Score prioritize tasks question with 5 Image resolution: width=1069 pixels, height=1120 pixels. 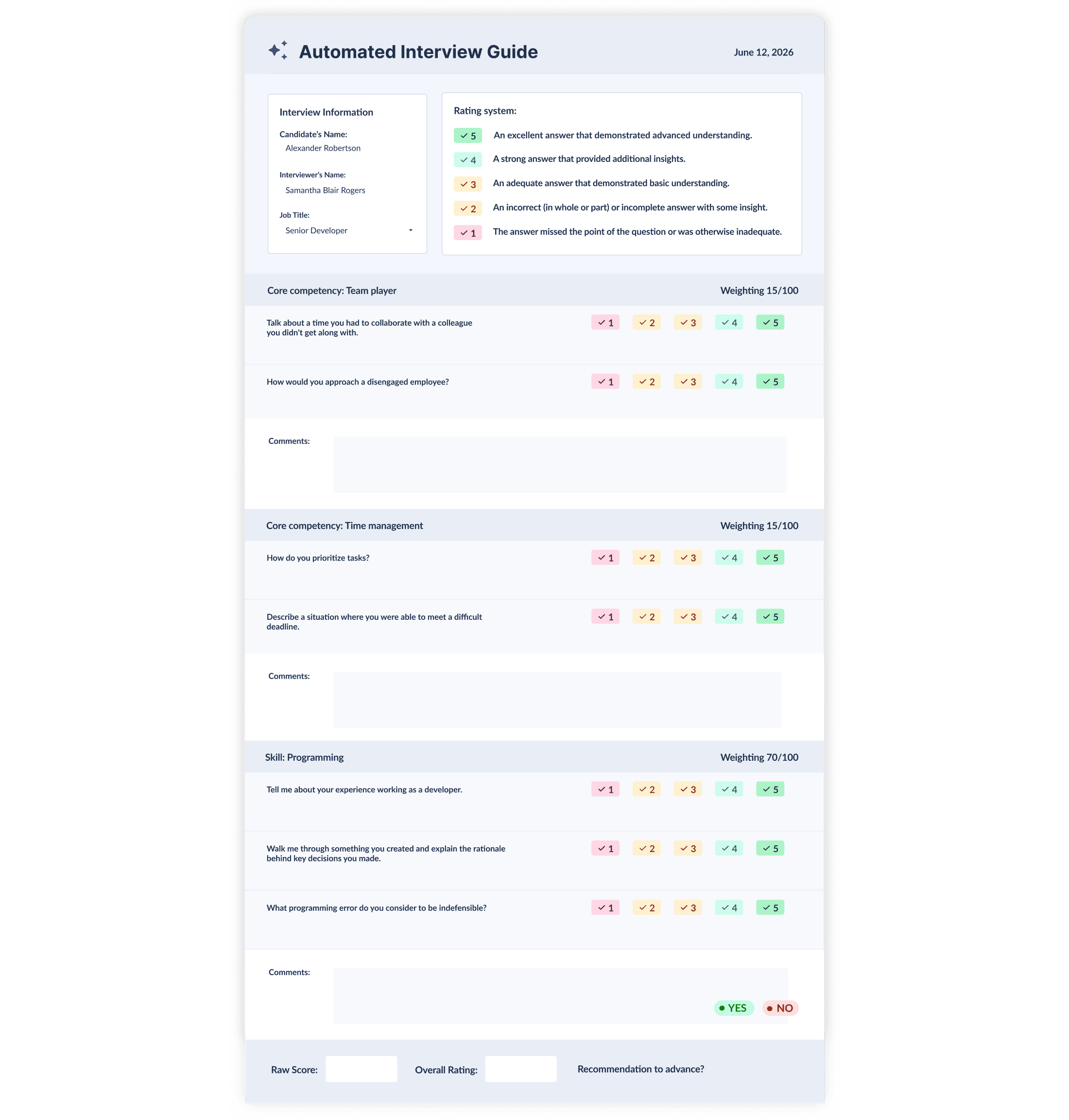[x=770, y=558]
